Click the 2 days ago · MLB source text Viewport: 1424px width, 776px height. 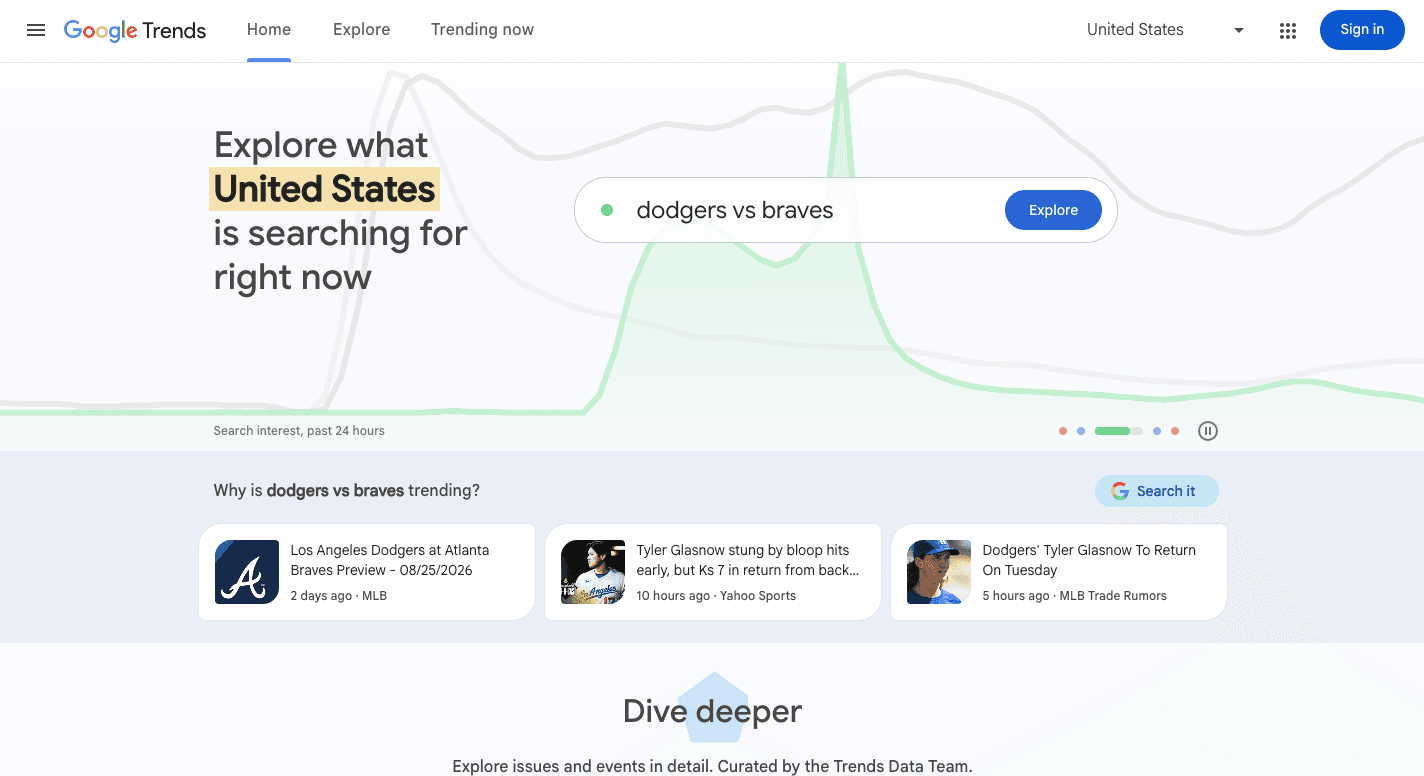338,596
